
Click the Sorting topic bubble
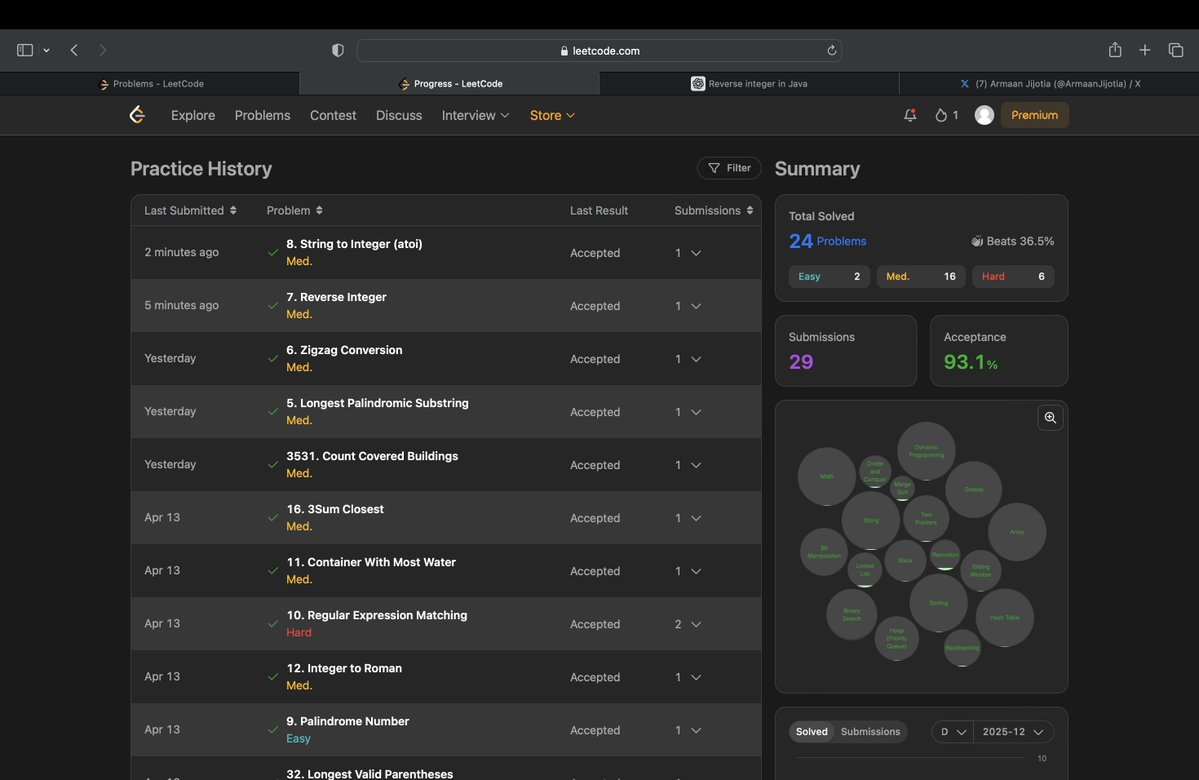(x=938, y=603)
